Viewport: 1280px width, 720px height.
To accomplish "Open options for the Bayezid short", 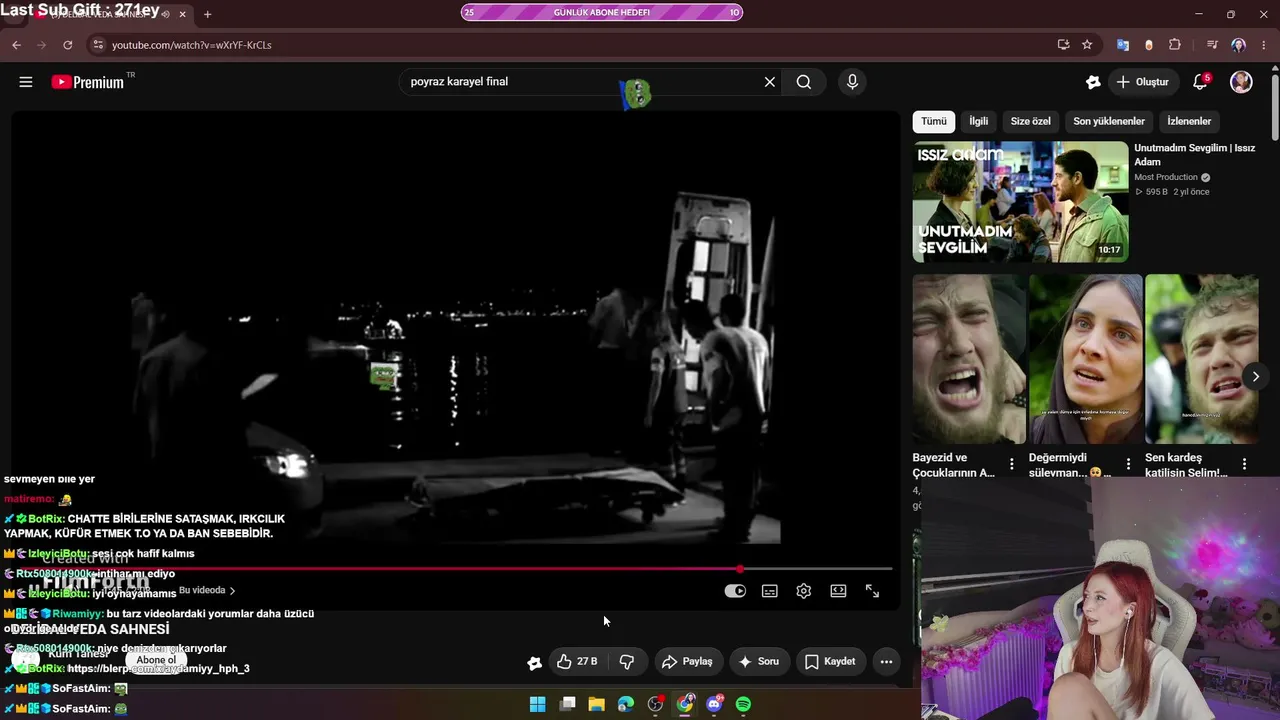I will pos(1012,464).
